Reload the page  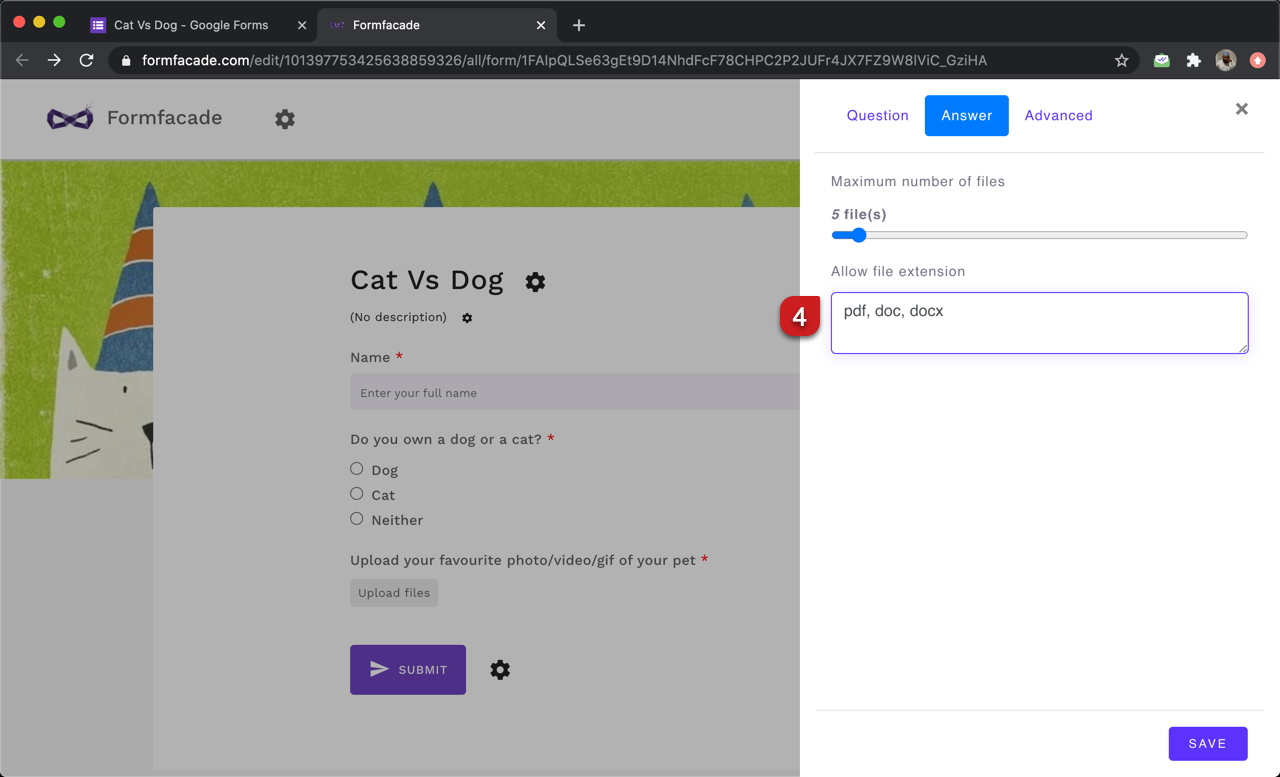[86, 60]
